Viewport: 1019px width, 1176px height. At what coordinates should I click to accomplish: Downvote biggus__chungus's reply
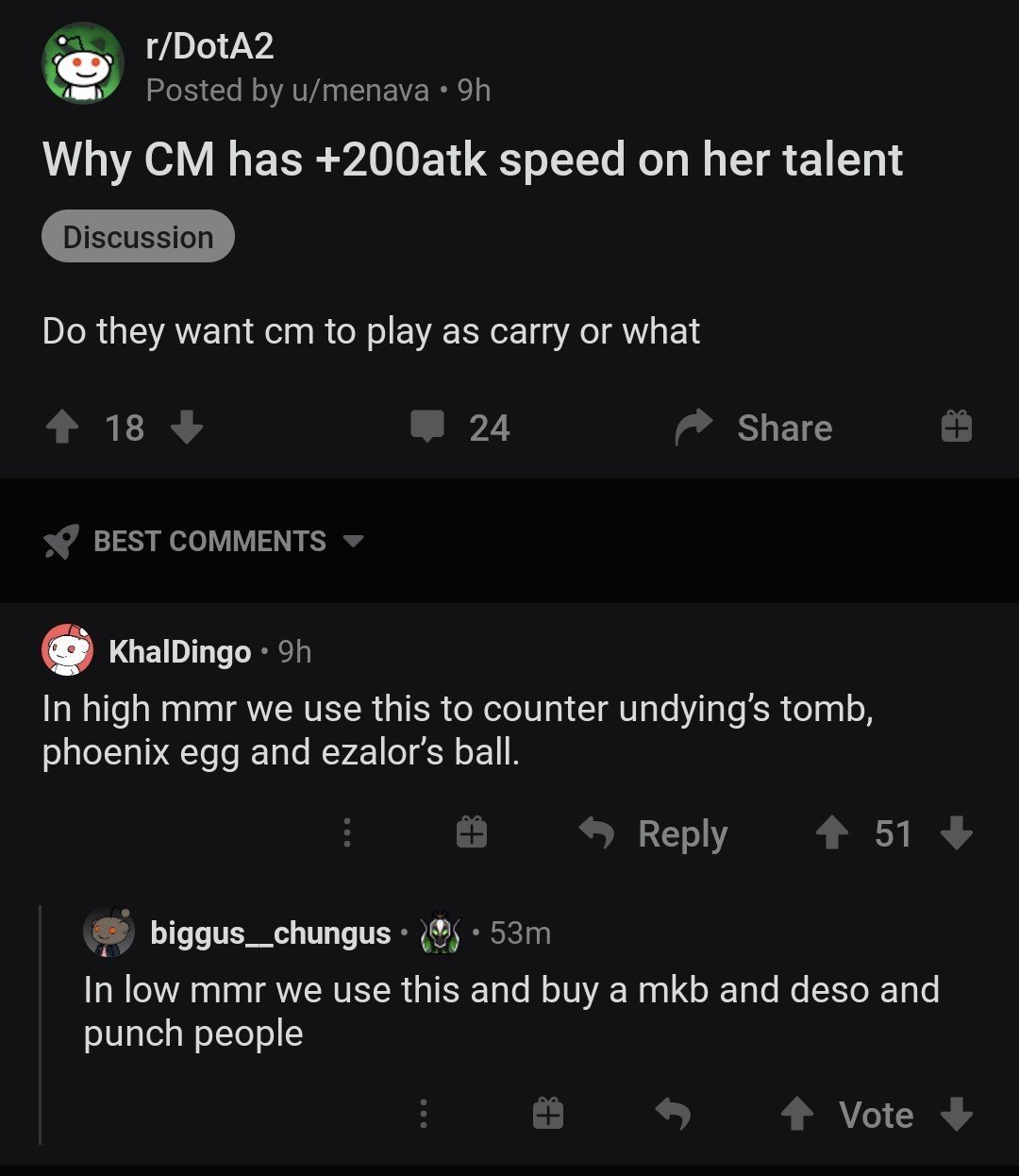957,1115
